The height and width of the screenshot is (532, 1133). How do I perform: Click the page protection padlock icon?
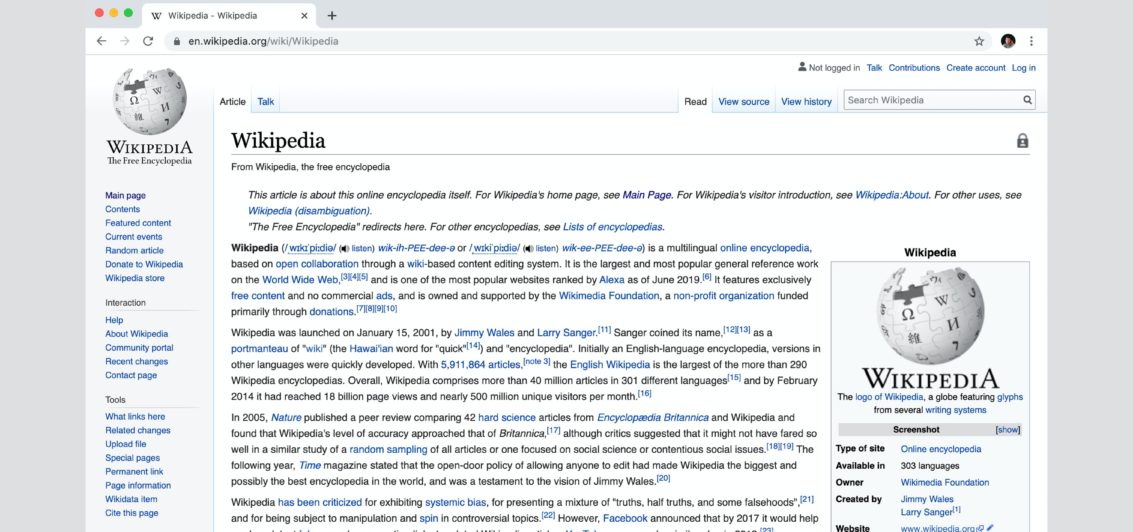point(1022,141)
